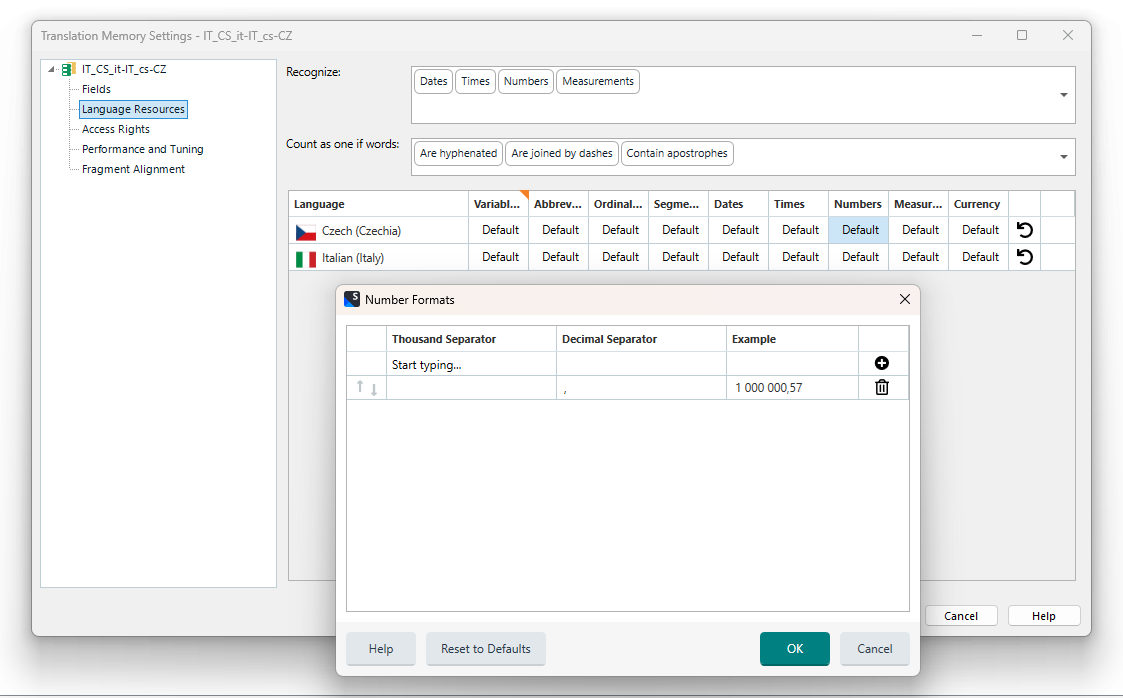
Task: Click the Segme... column header
Action: point(678,204)
